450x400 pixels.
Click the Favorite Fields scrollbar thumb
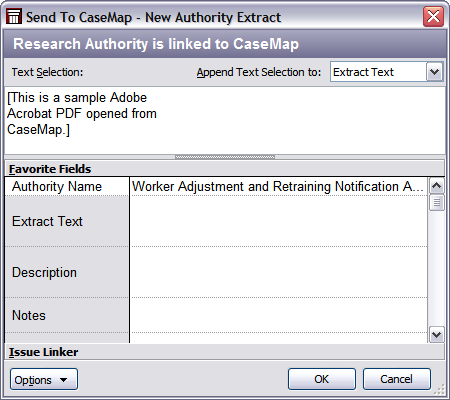click(437, 202)
